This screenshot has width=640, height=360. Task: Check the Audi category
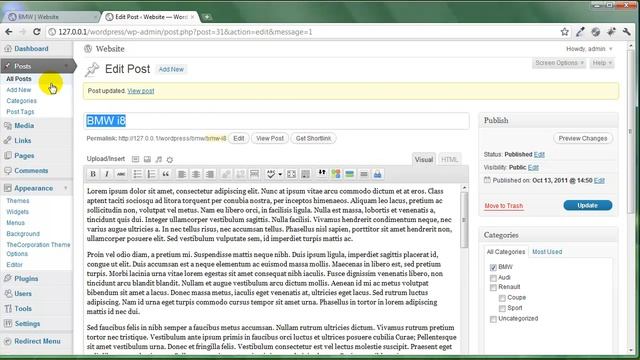[493, 278]
